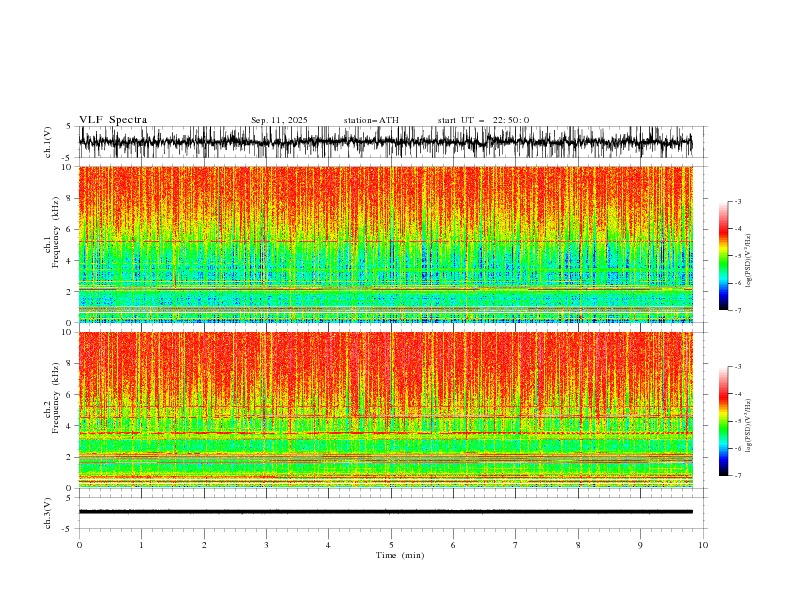Click the "10" kHz tick on ch.2 frequency axis
This screenshot has width=792, height=612.
click(67, 332)
